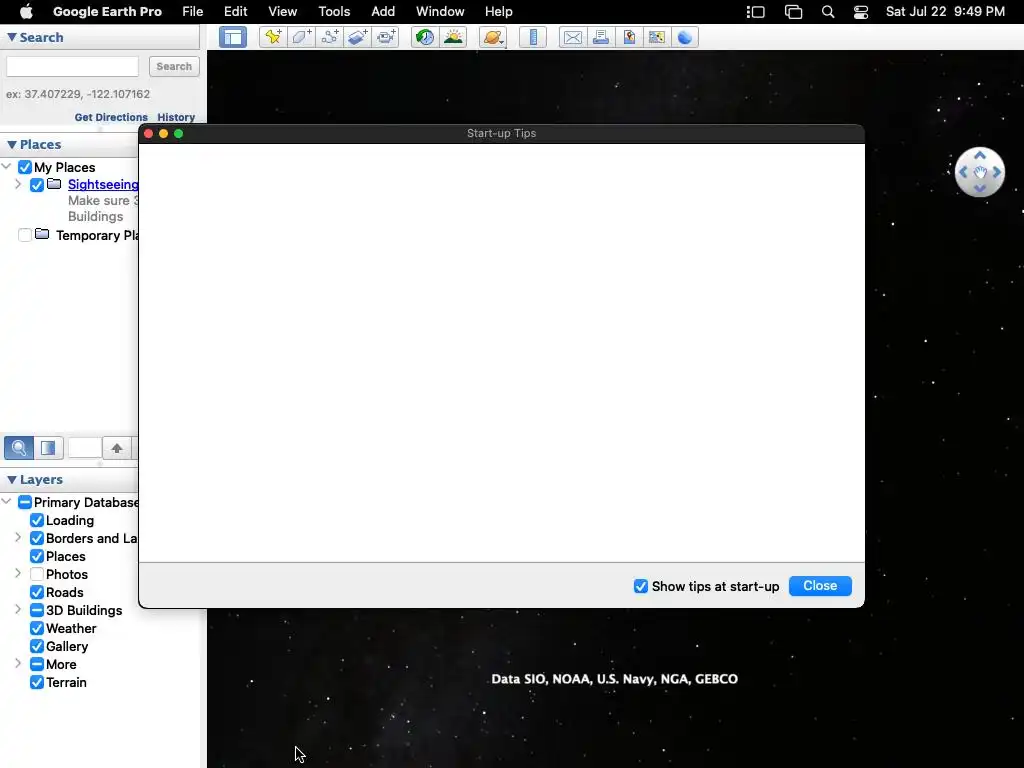Image resolution: width=1024 pixels, height=768 pixels.
Task: Open the File menu
Action: click(x=193, y=12)
